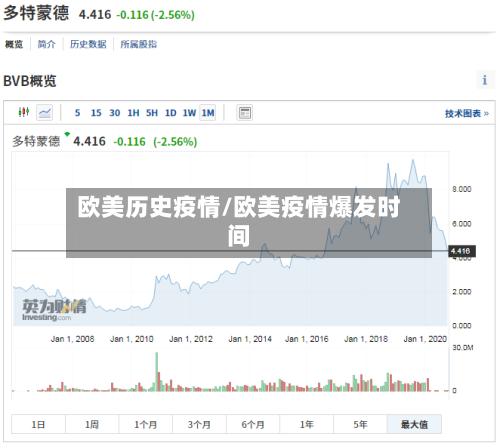The image size is (500, 446).
Task: Set chart range to 最大值
Action: click(x=414, y=424)
